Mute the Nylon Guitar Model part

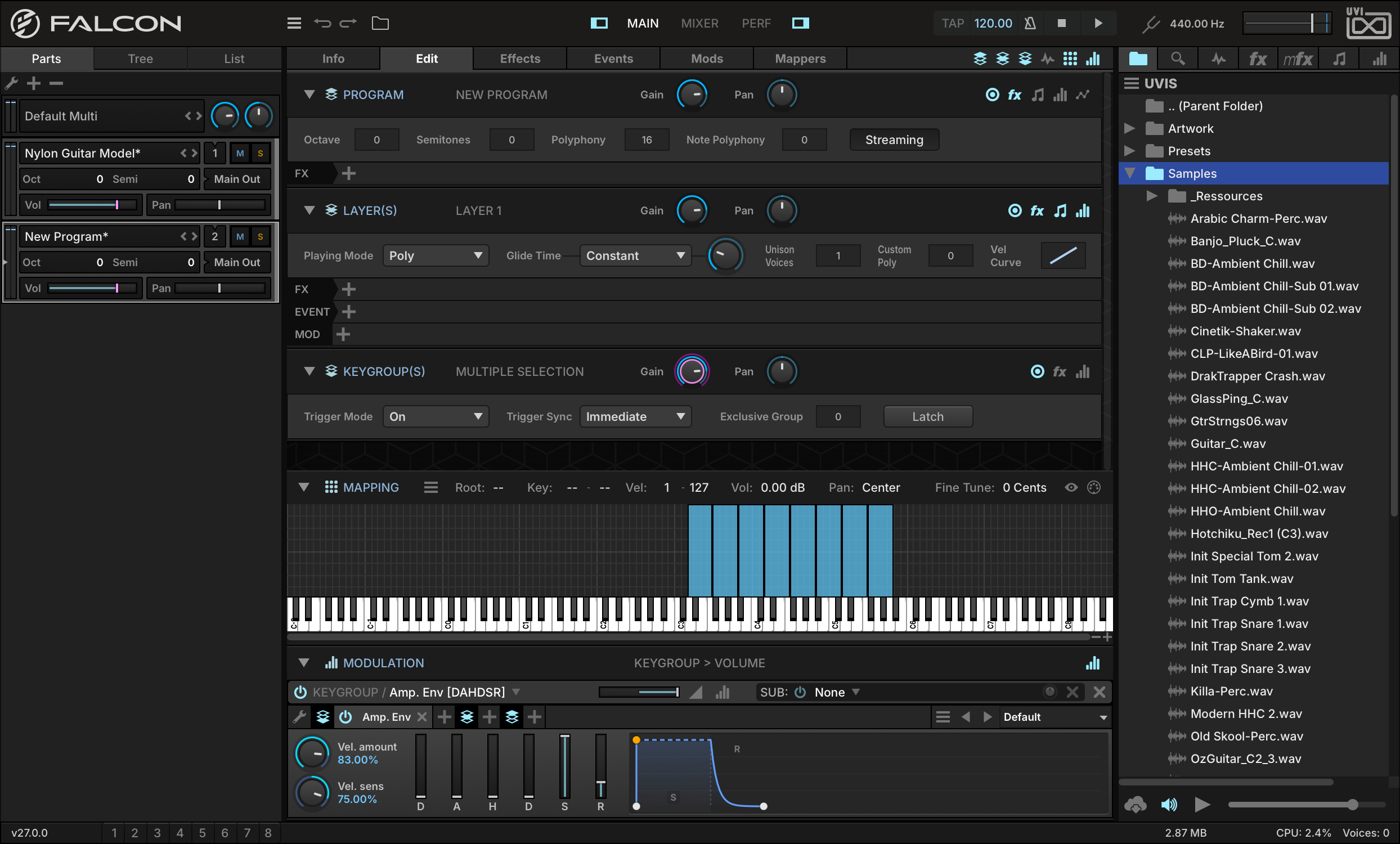(x=240, y=154)
